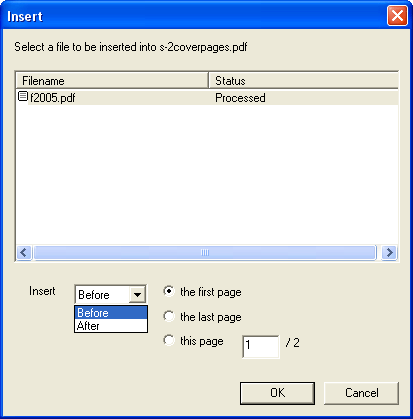The image size is (413, 419).
Task: Click the page number input field
Action: click(x=261, y=346)
